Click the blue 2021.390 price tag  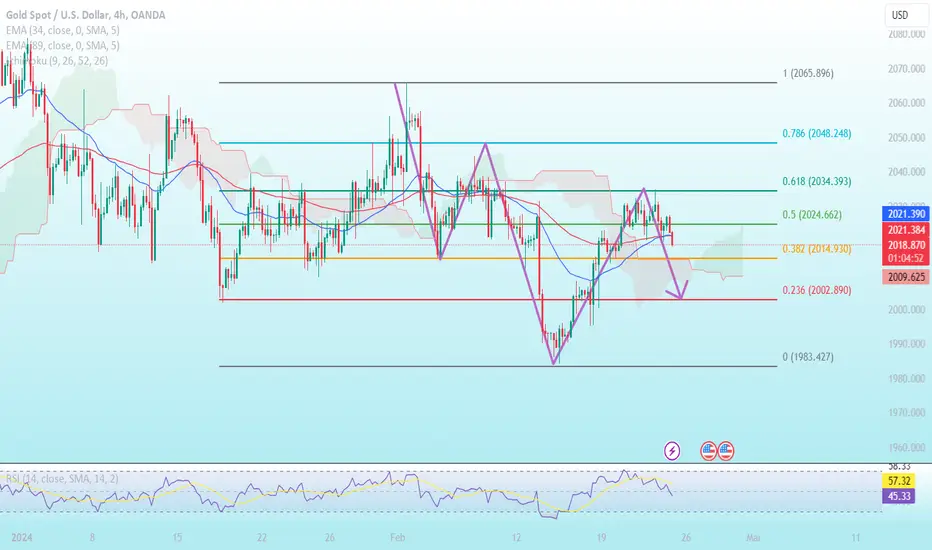(x=905, y=214)
